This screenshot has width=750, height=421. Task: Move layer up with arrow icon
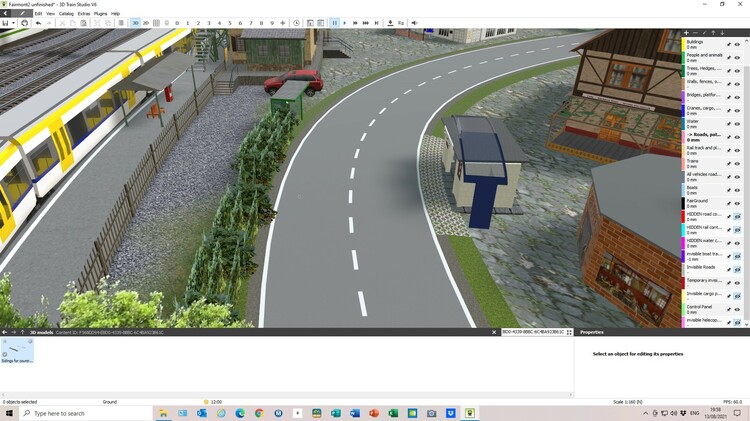click(x=713, y=33)
